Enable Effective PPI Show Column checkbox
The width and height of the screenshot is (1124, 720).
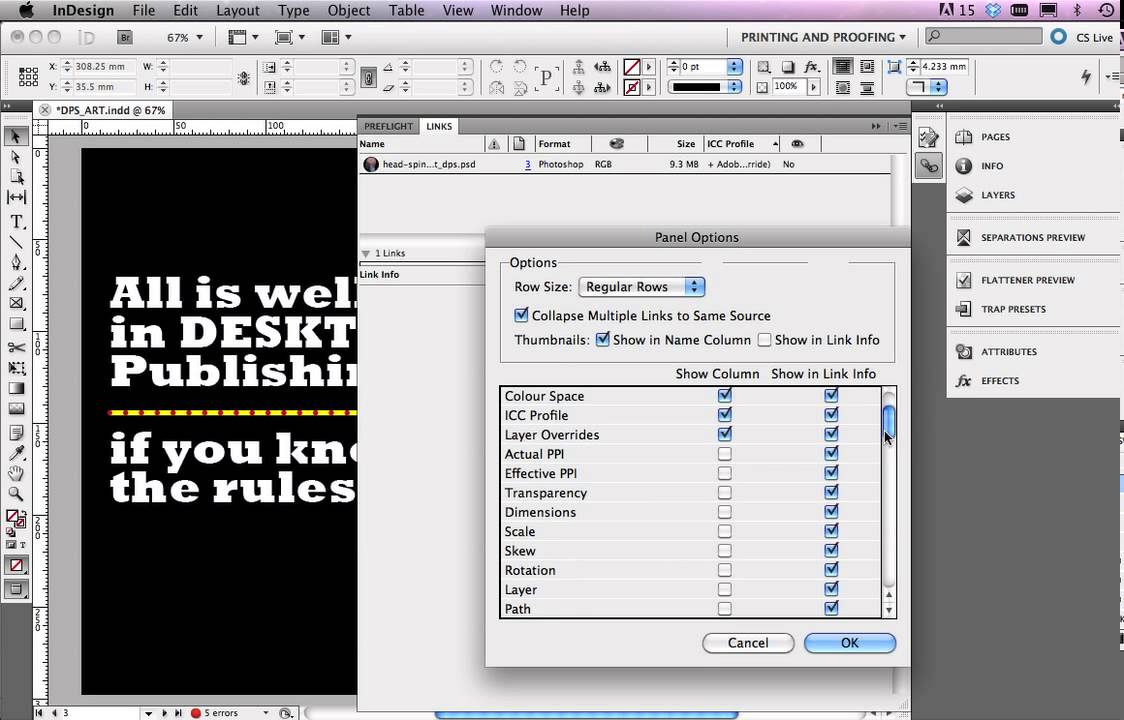tap(725, 473)
